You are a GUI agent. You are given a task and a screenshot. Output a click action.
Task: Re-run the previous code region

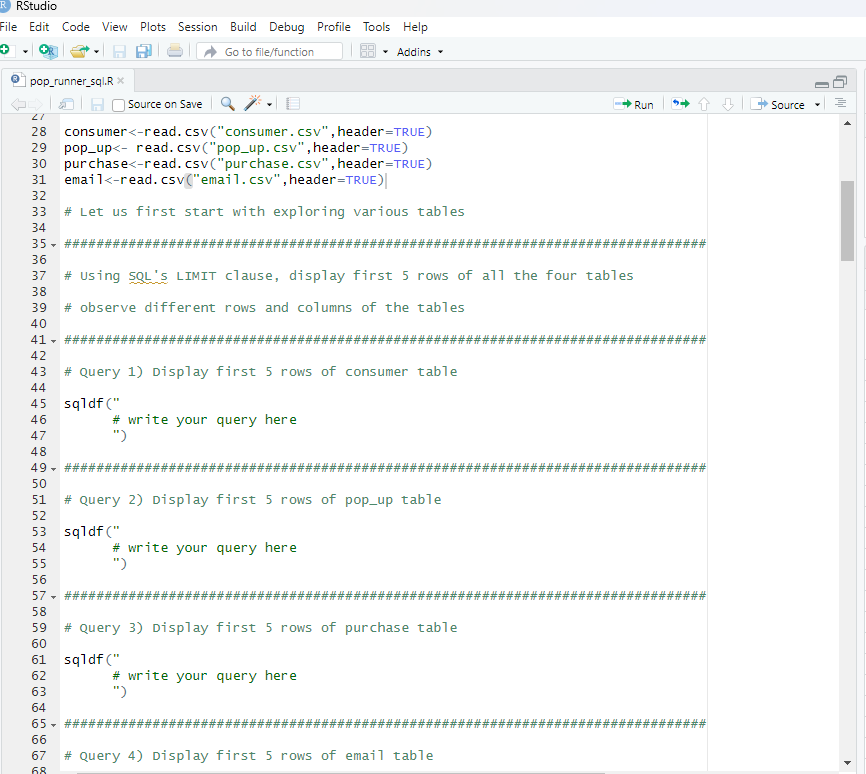tap(680, 103)
